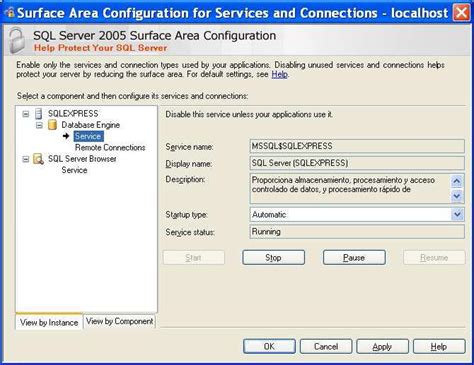Cancel the configuration dialog
This screenshot has width=474, height=365.
click(x=326, y=347)
